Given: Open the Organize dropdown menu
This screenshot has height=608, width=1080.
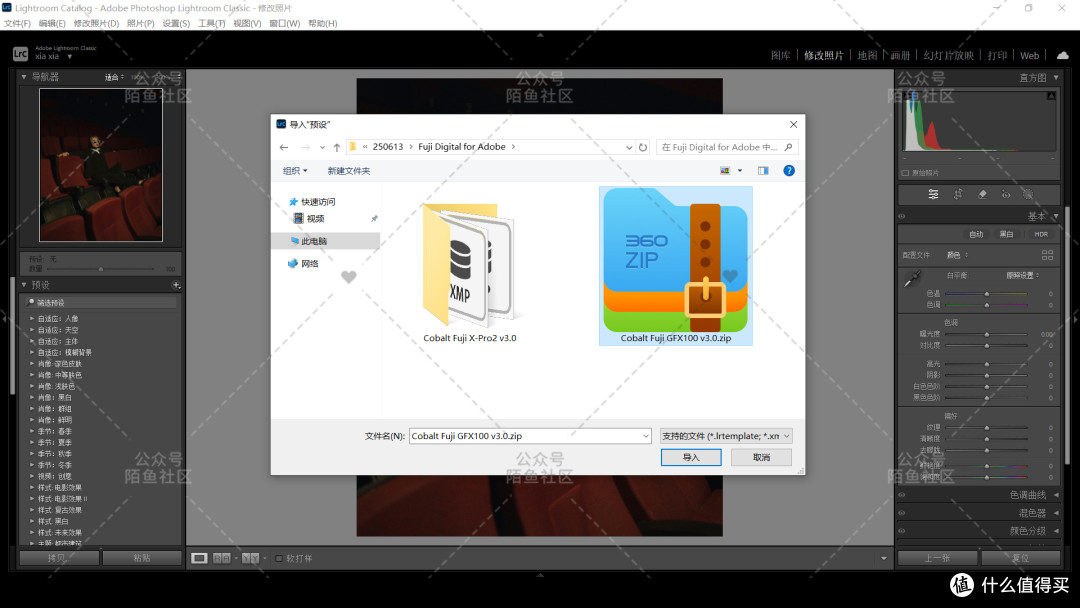Looking at the screenshot, I should 295,171.
